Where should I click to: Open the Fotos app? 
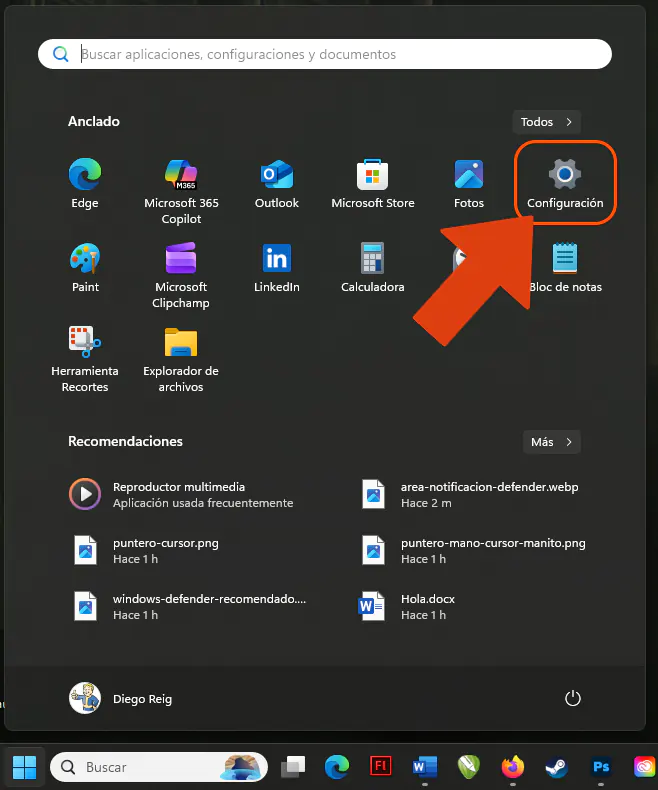469,184
